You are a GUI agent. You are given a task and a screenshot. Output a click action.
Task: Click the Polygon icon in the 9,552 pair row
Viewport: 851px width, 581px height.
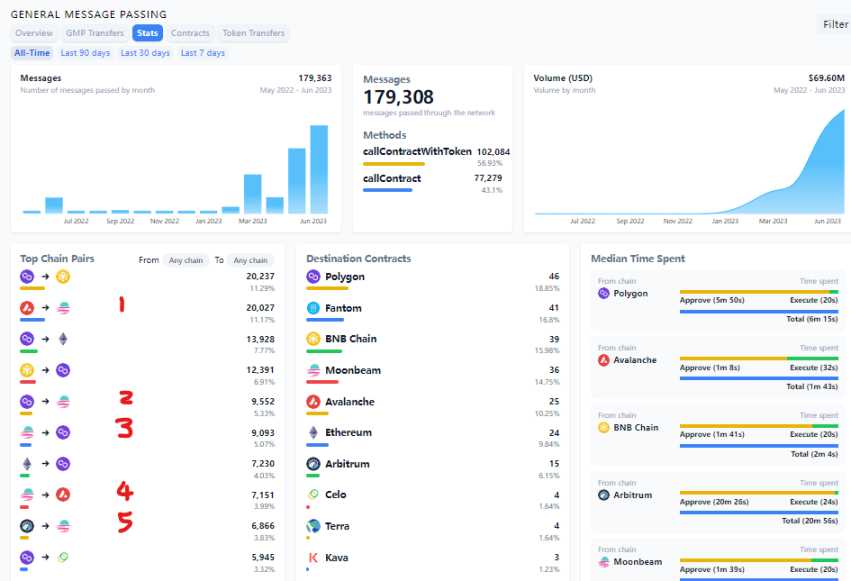coord(27,401)
